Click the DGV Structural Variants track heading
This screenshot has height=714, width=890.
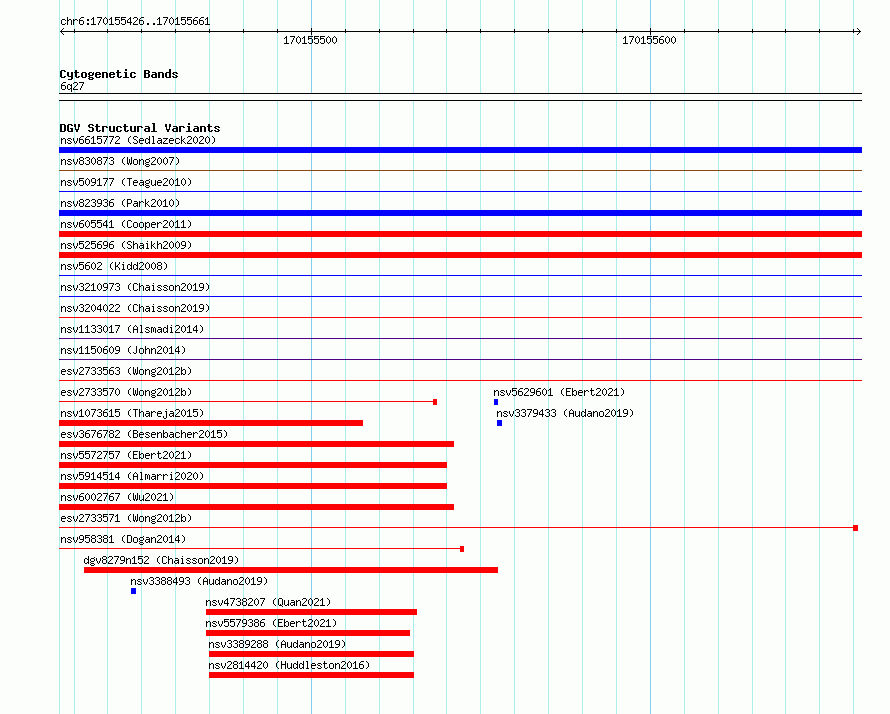coord(140,128)
